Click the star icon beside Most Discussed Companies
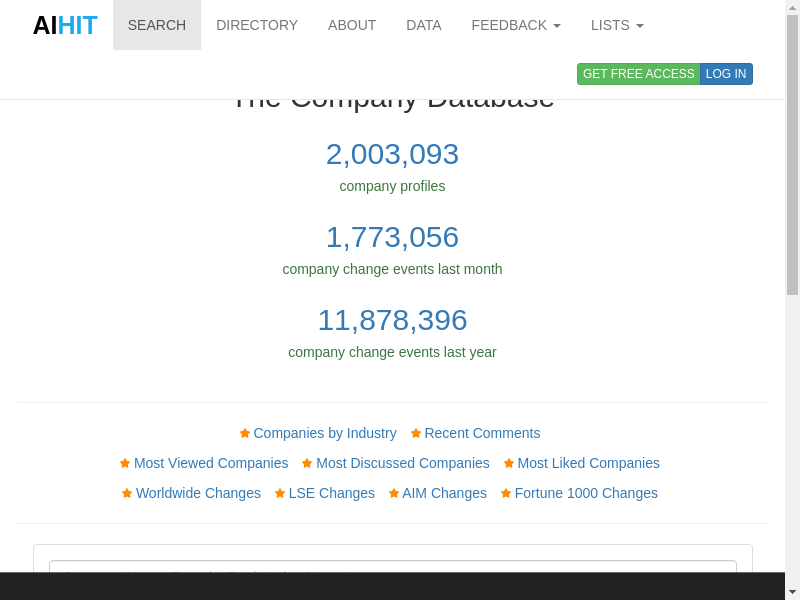The height and width of the screenshot is (600, 800). click(307, 463)
